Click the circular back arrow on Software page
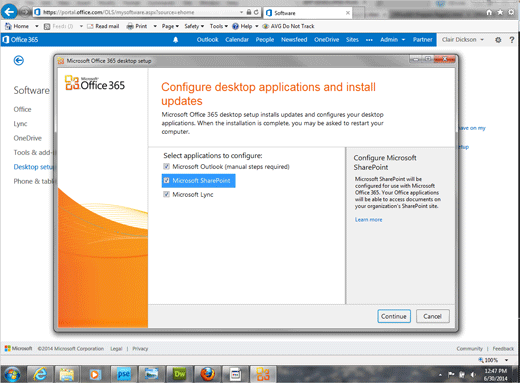This screenshot has width=520, height=383. [19, 60]
